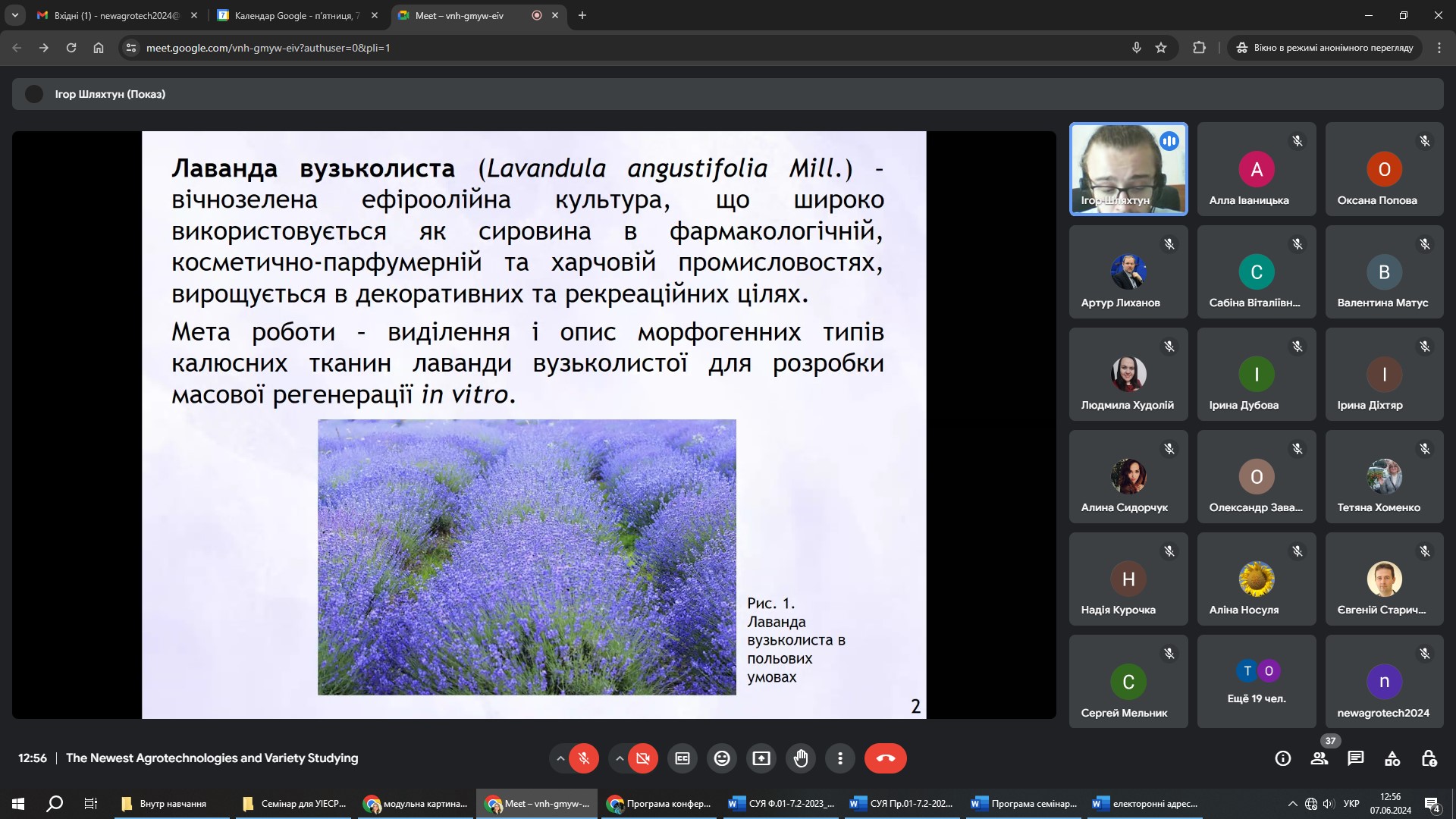Open the activities shapes icon

click(1392, 758)
